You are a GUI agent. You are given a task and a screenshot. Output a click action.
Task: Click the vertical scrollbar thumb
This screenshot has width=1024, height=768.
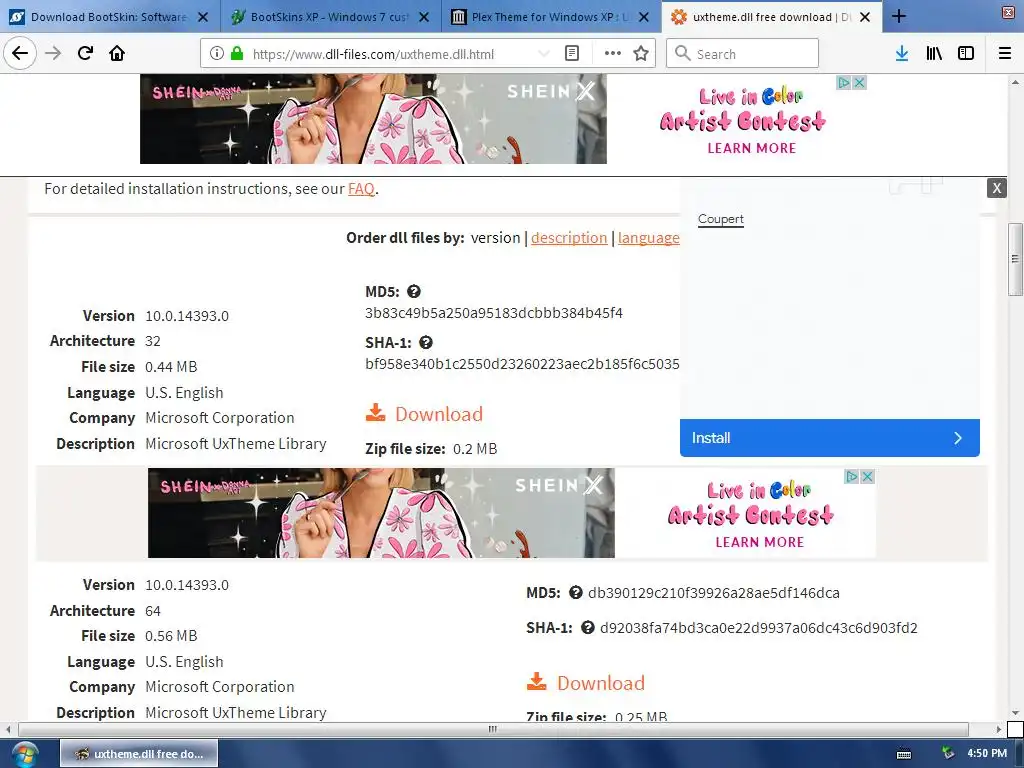pos(1015,259)
